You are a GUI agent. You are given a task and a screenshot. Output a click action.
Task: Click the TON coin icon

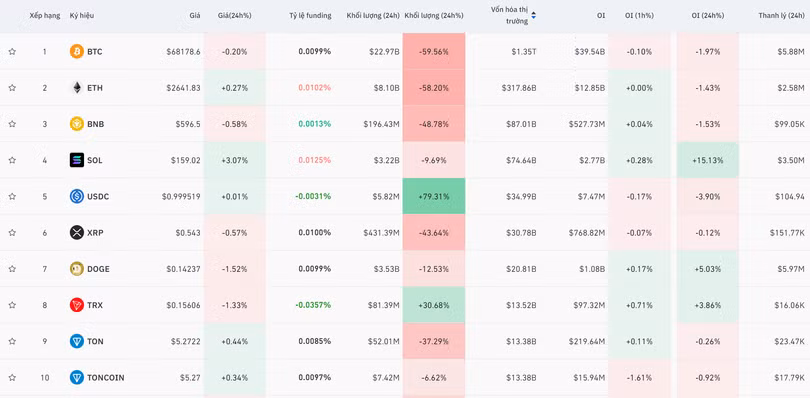click(x=76, y=341)
